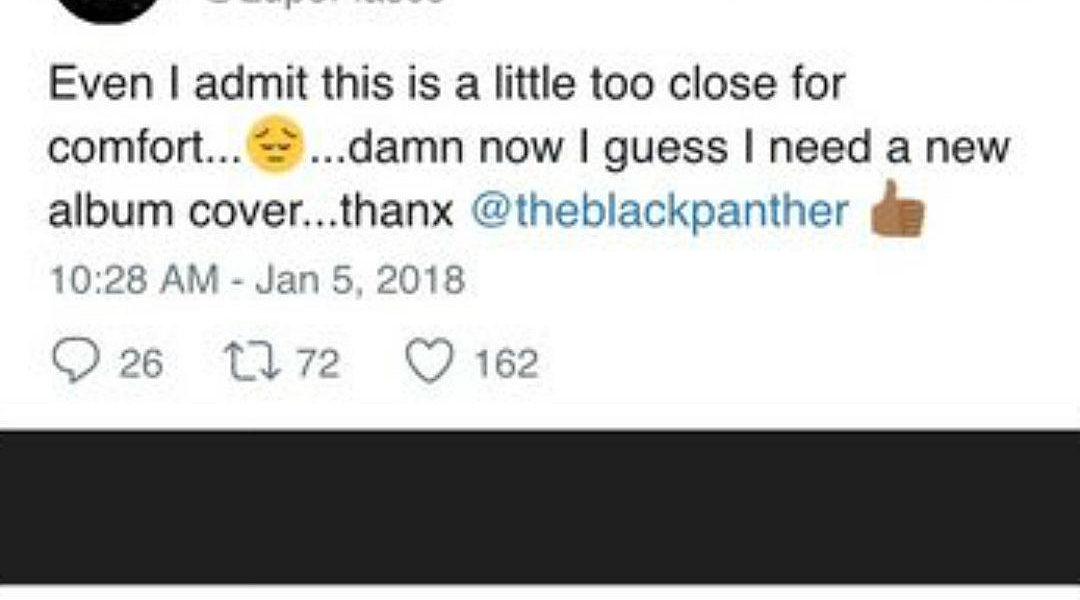This screenshot has width=1080, height=600.
Task: Click the 10:28 AM time text
Action: coord(135,279)
